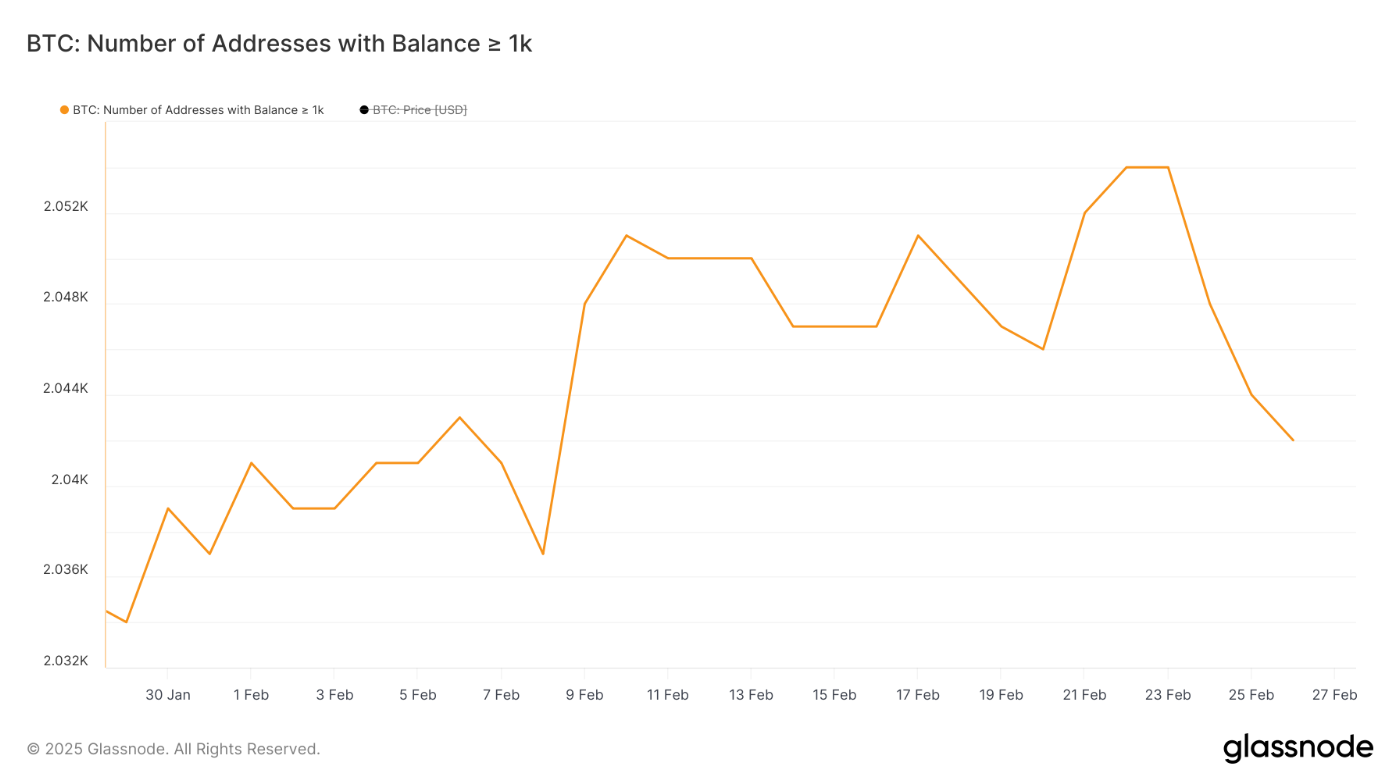Select the 30 Jan x-axis label
Screen dimensions: 1394x776
[x=167, y=695]
